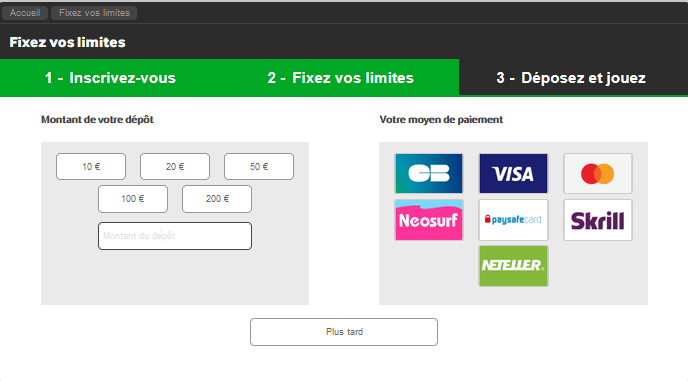Switch to step 2 Fixez vos limites
Image resolution: width=688 pixels, height=381 pixels.
[x=340, y=78]
